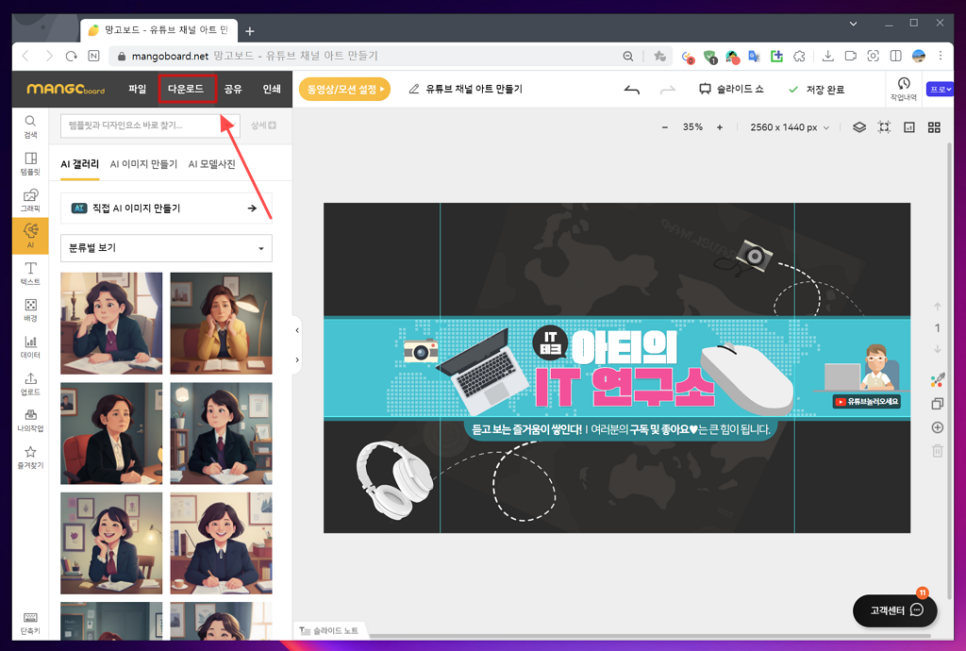Zoom out with the minus button
Image resolution: width=966 pixels, height=651 pixels.
pos(665,127)
